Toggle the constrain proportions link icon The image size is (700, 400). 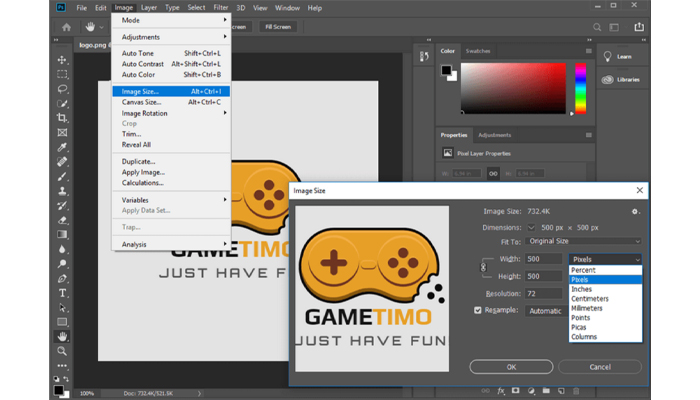[x=484, y=267]
